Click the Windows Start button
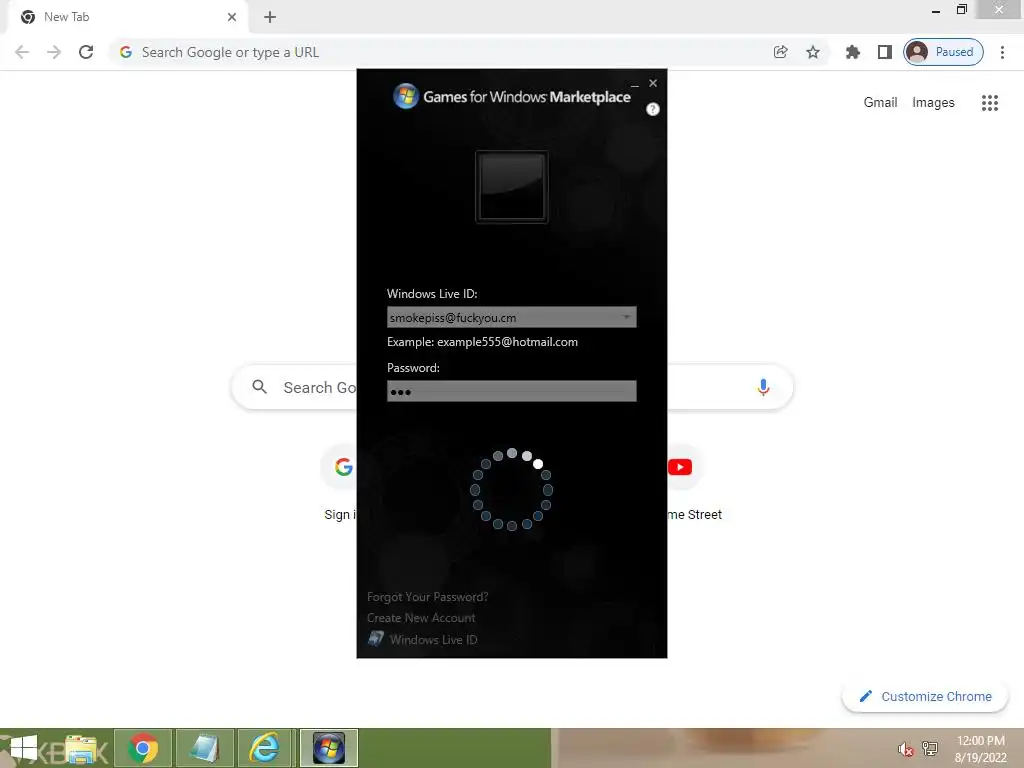The width and height of the screenshot is (1024, 768). click(x=24, y=748)
